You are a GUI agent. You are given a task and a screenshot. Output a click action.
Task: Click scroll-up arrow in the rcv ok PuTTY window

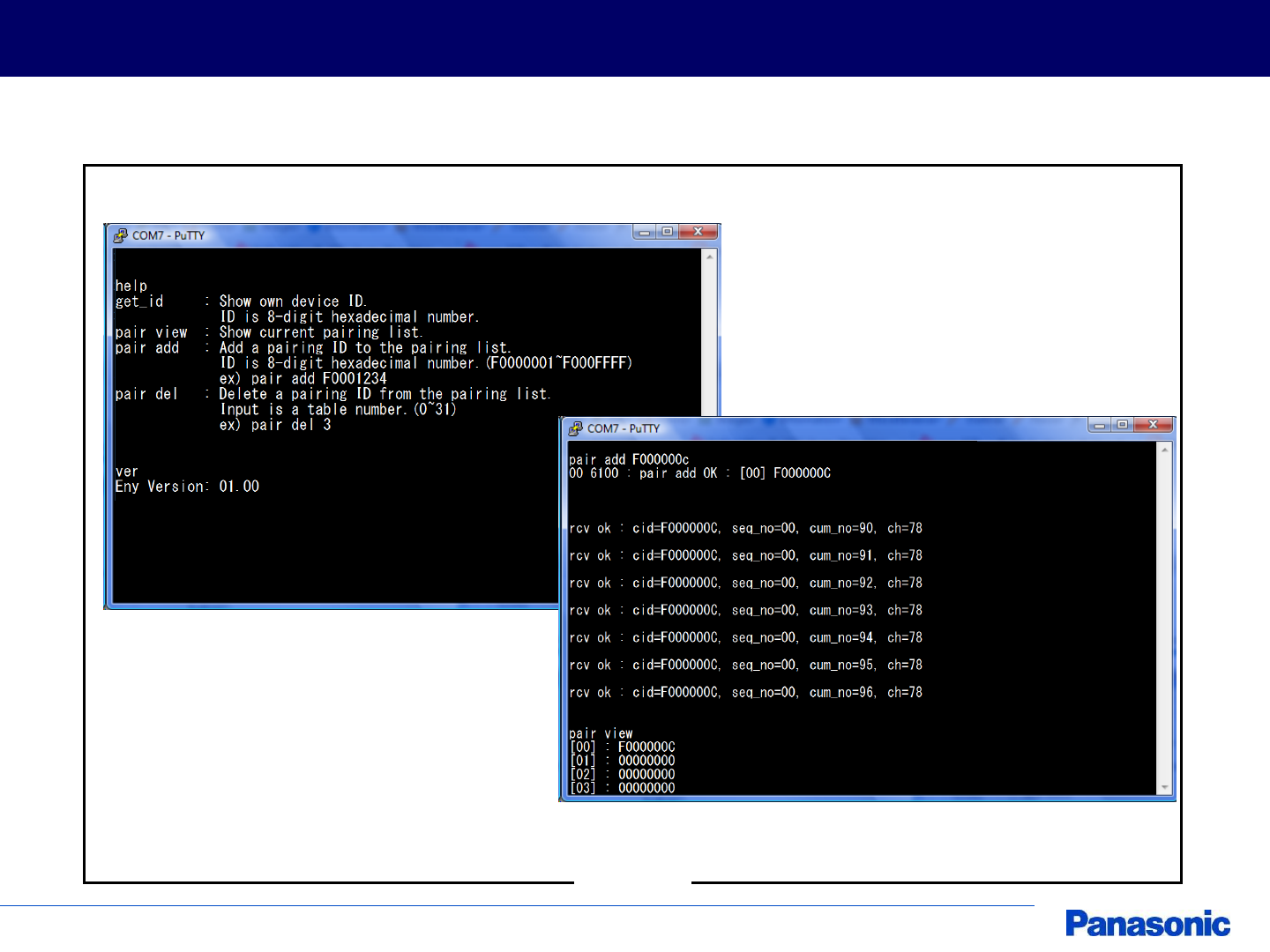(1164, 450)
